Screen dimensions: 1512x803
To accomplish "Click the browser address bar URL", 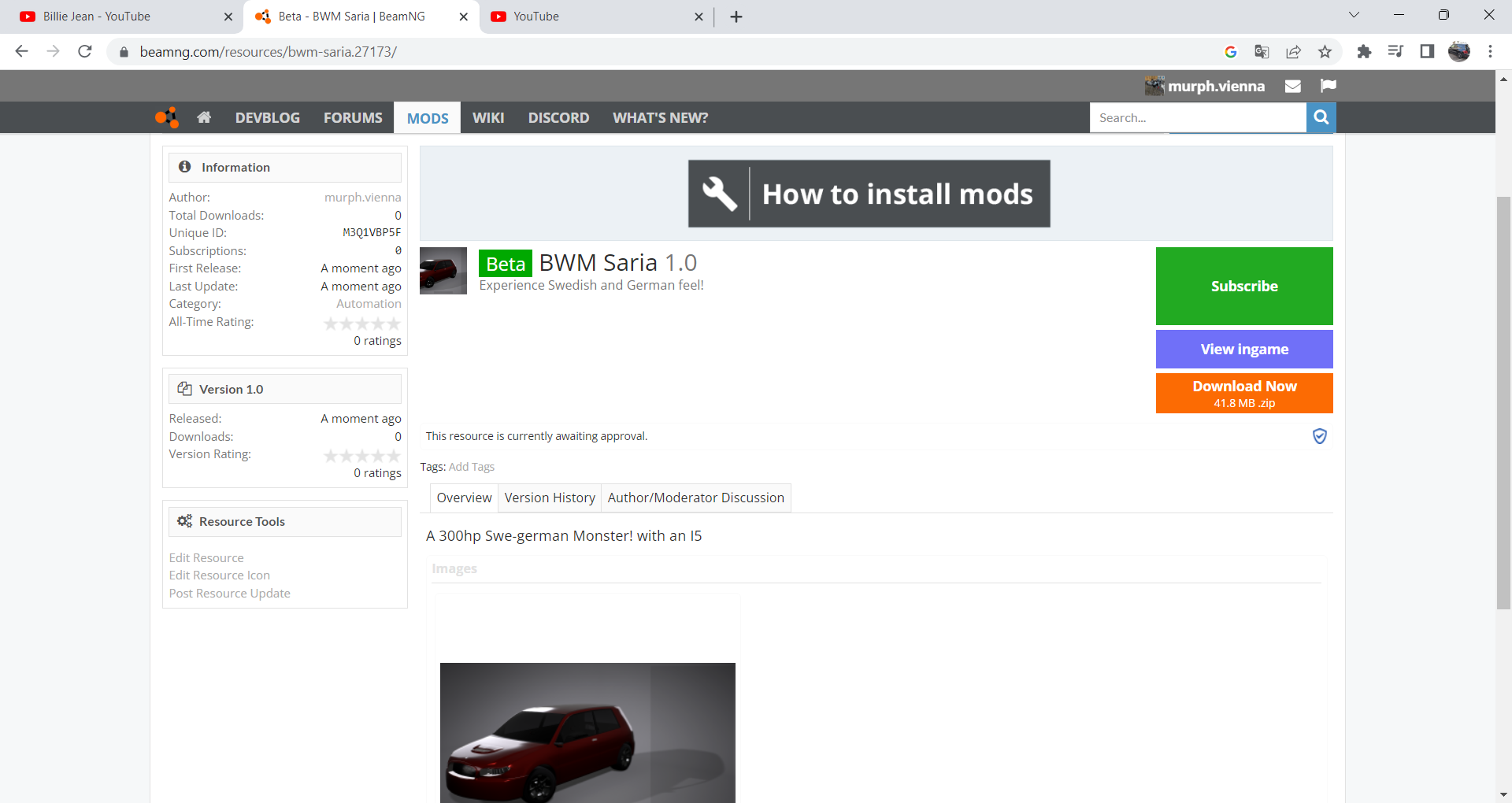I will [x=269, y=52].
